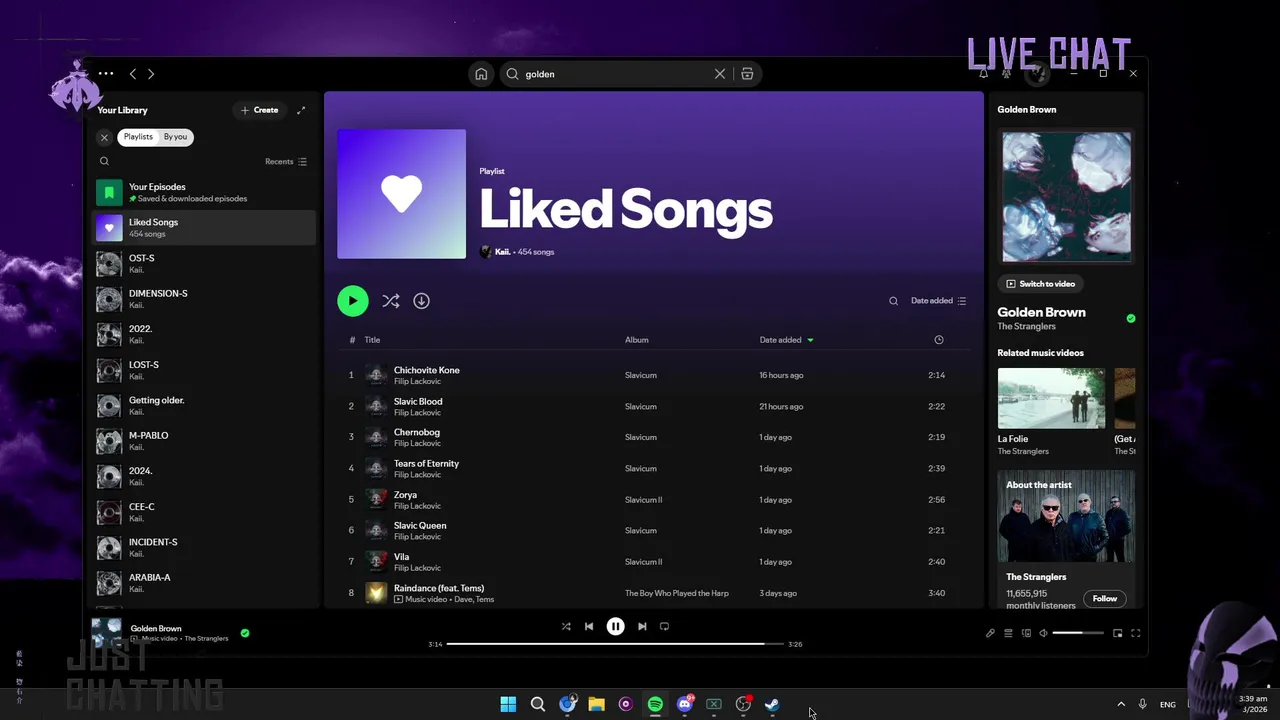Follow The Stranglers artist

[1105, 599]
